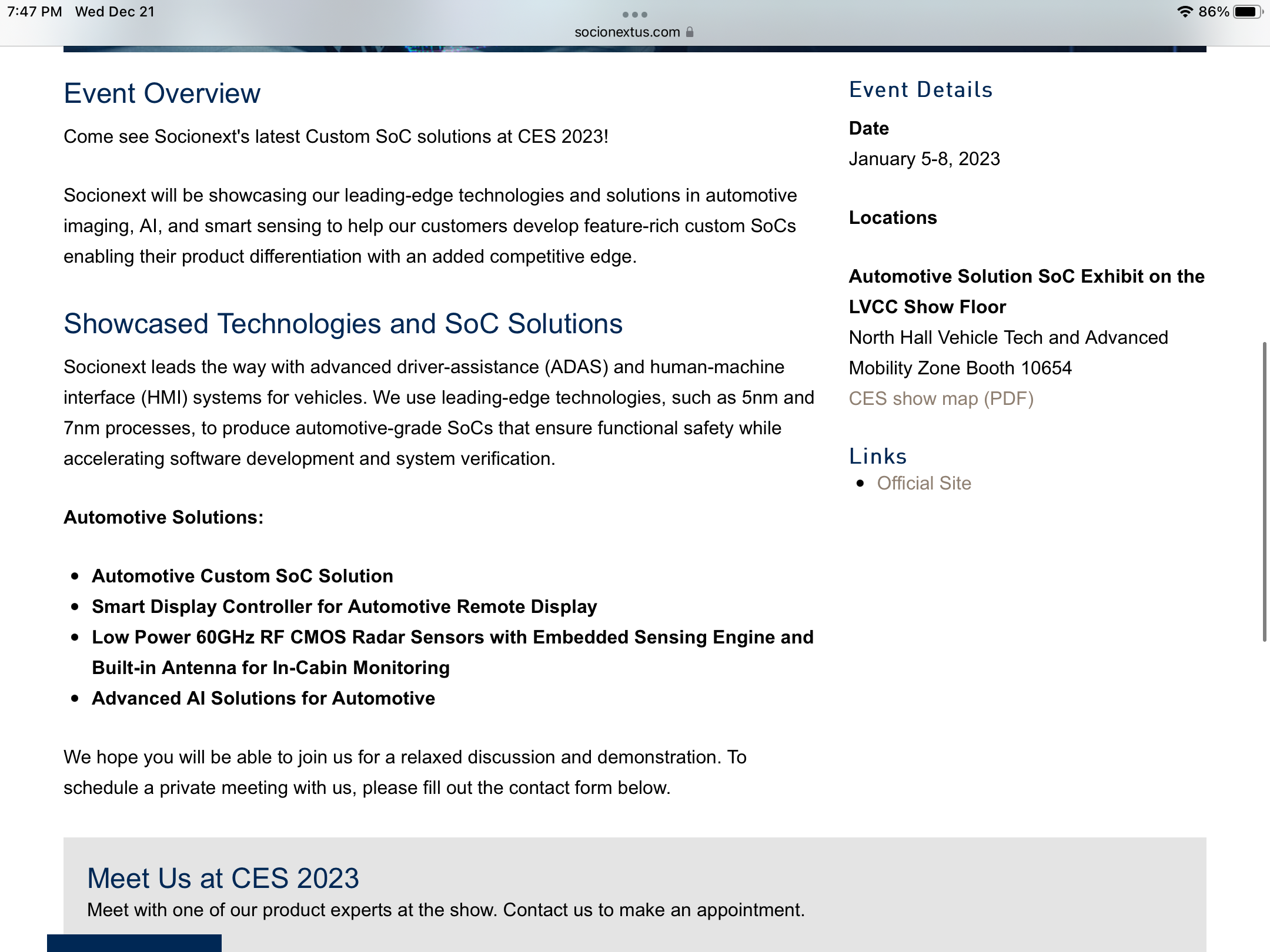
Task: Click the Showcased Technologies and SoC Solutions heading
Action: point(343,323)
